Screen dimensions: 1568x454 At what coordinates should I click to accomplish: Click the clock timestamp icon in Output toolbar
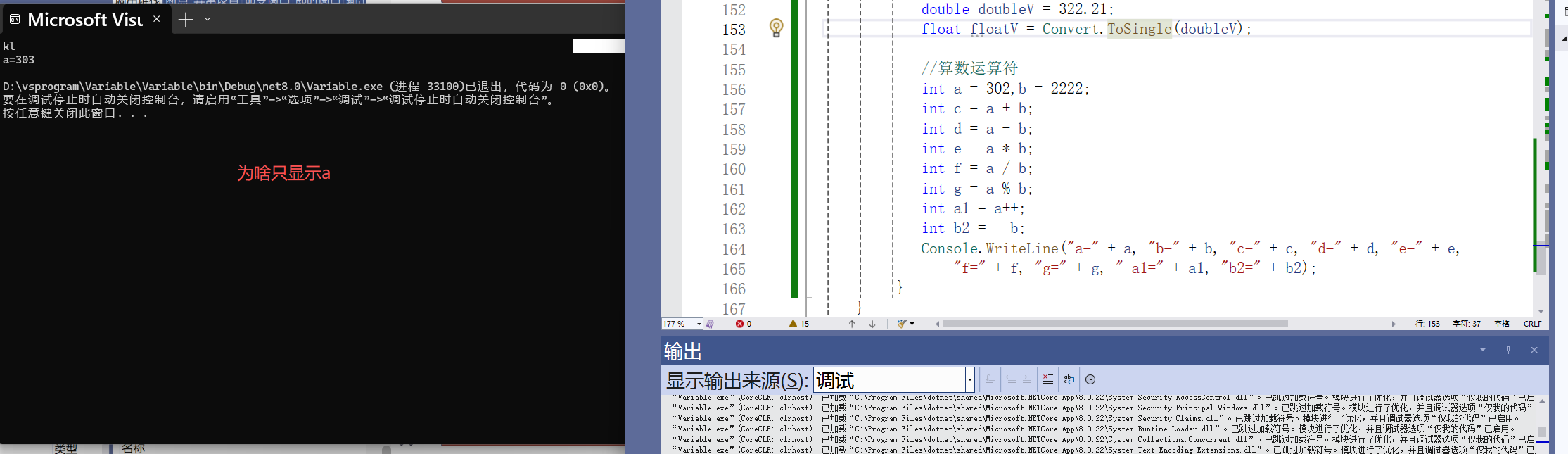pyautogui.click(x=1090, y=379)
